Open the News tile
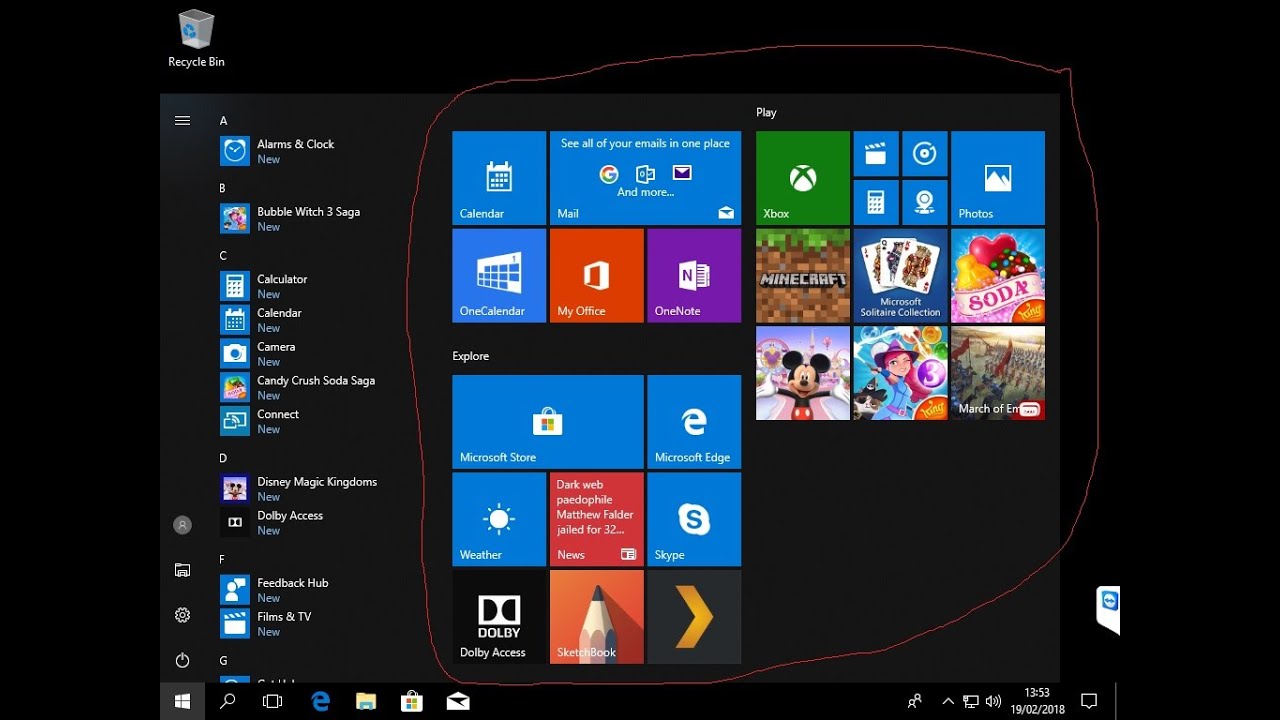Viewport: 1280px width, 720px height. click(596, 520)
